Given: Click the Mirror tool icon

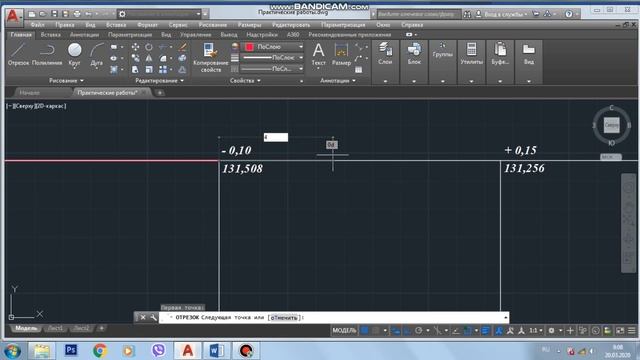Looking at the screenshot, I should click(x=149, y=58).
